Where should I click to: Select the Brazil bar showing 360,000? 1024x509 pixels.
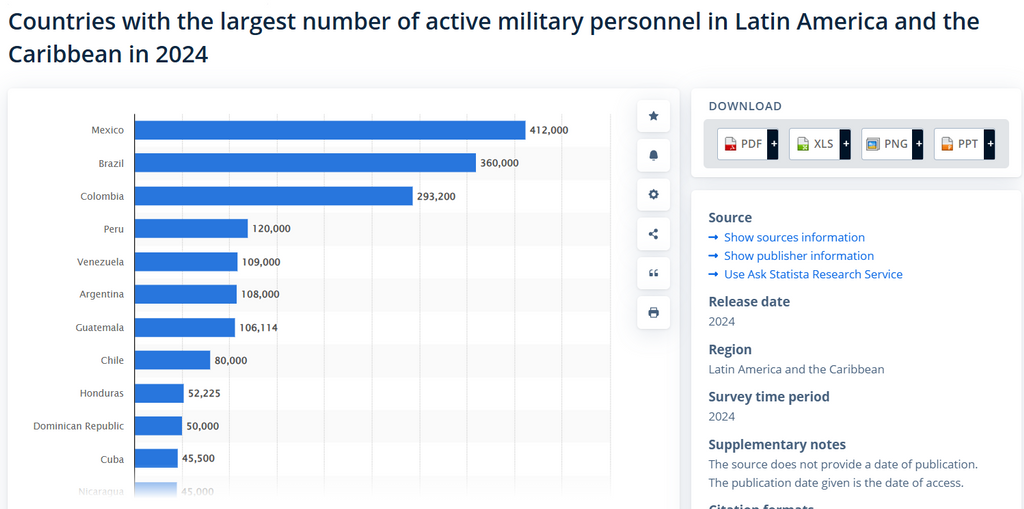point(305,162)
